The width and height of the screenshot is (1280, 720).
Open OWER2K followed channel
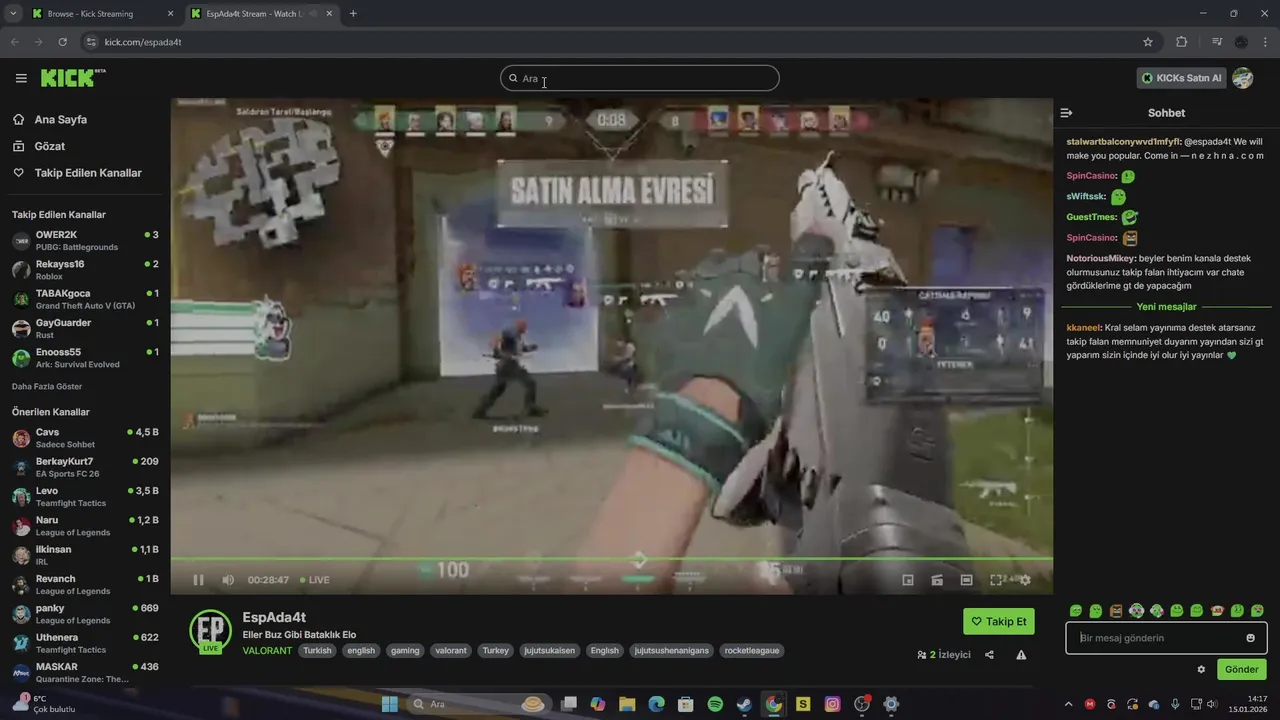[x=85, y=241]
